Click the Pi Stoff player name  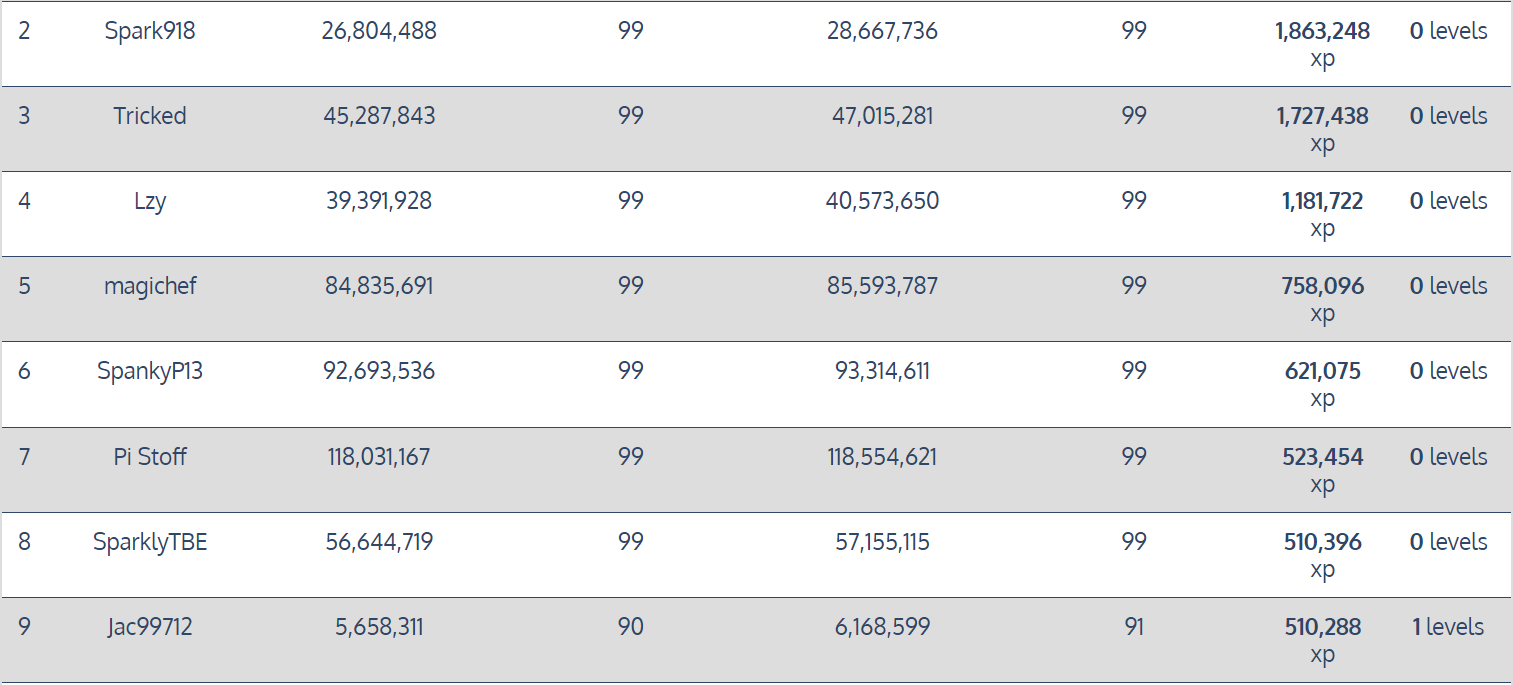[150, 457]
